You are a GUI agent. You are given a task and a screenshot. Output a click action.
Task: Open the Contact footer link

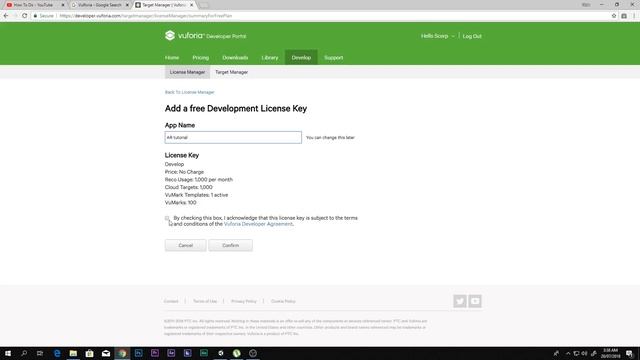click(171, 301)
